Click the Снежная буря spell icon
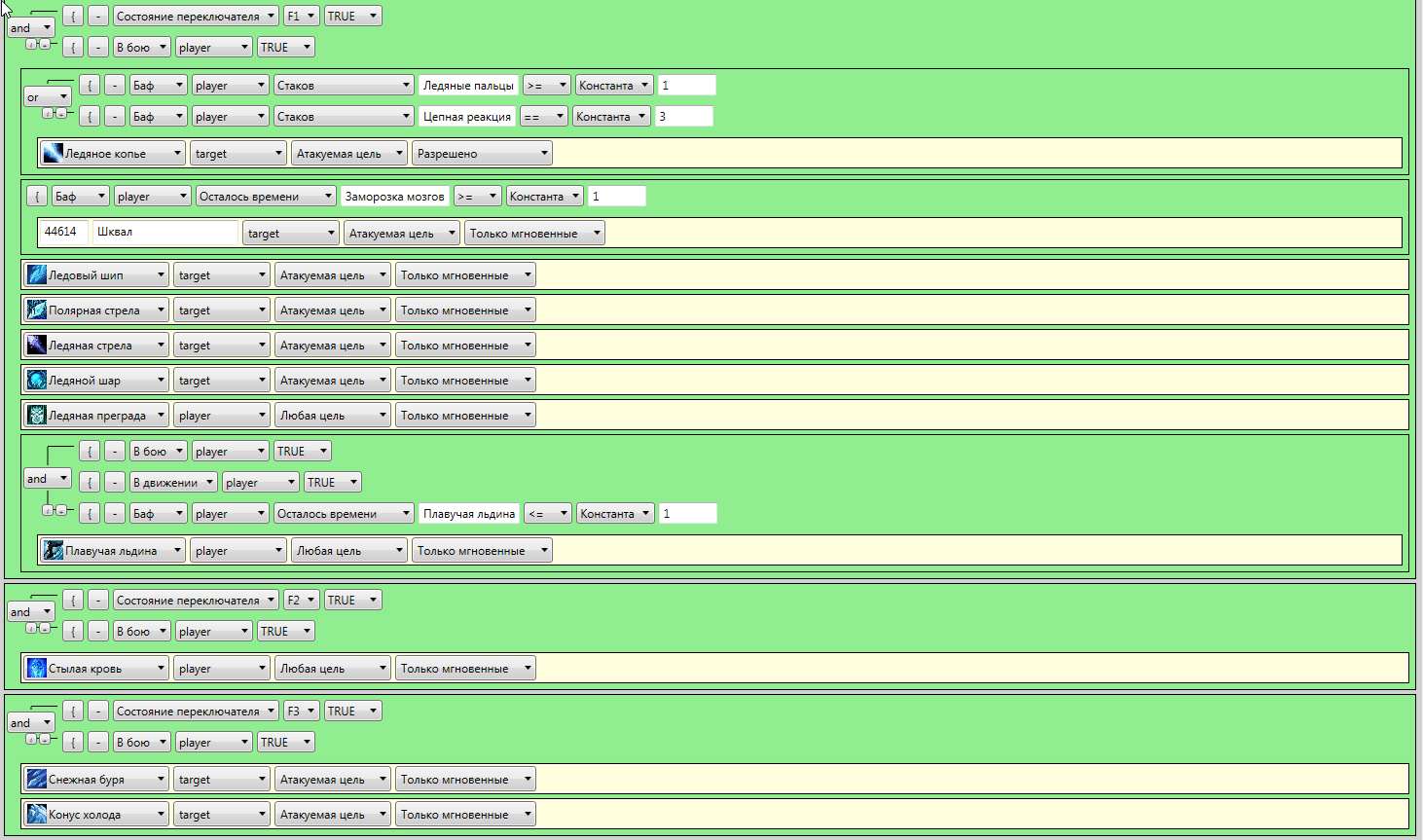The image size is (1423, 840). coord(37,780)
